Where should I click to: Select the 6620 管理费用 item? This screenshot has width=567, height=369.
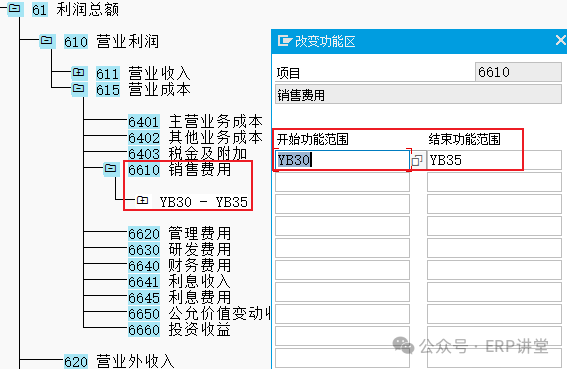coord(180,234)
